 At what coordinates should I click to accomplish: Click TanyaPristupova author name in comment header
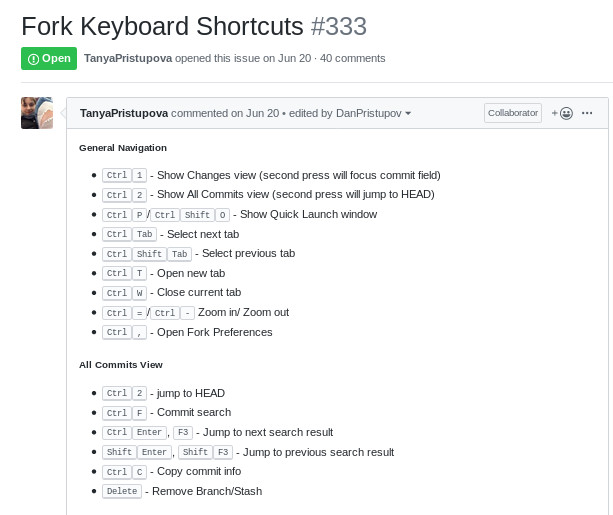point(124,113)
